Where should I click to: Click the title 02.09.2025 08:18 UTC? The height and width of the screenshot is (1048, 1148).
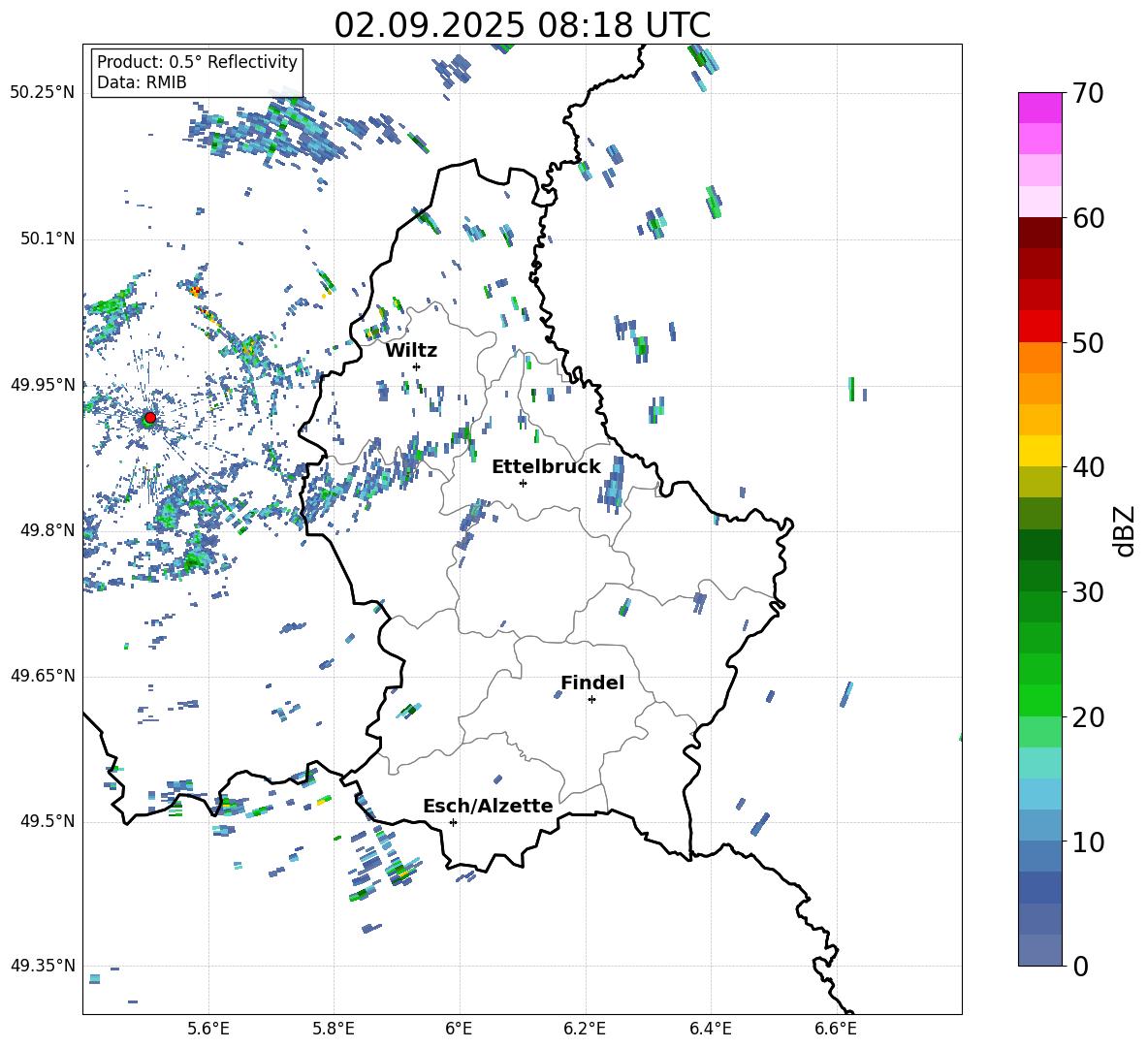point(522,25)
